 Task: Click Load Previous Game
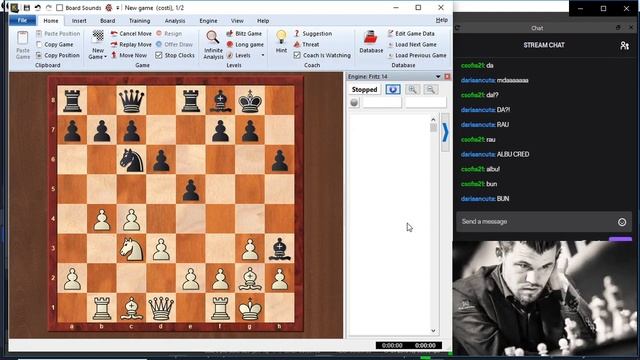pos(417,55)
